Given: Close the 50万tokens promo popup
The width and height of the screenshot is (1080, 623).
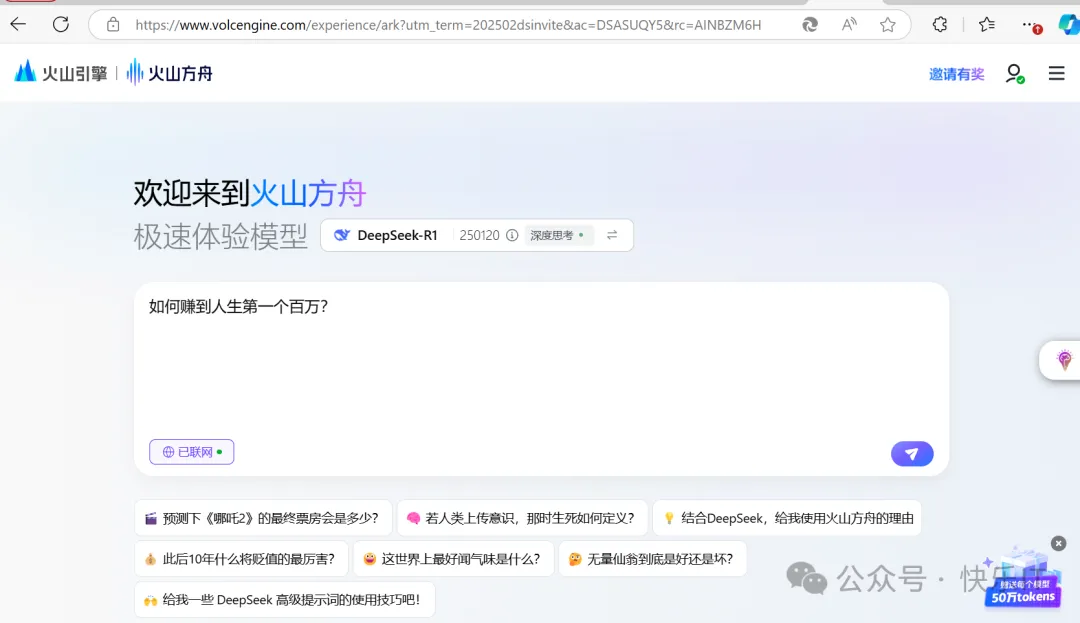Looking at the screenshot, I should point(1059,543).
